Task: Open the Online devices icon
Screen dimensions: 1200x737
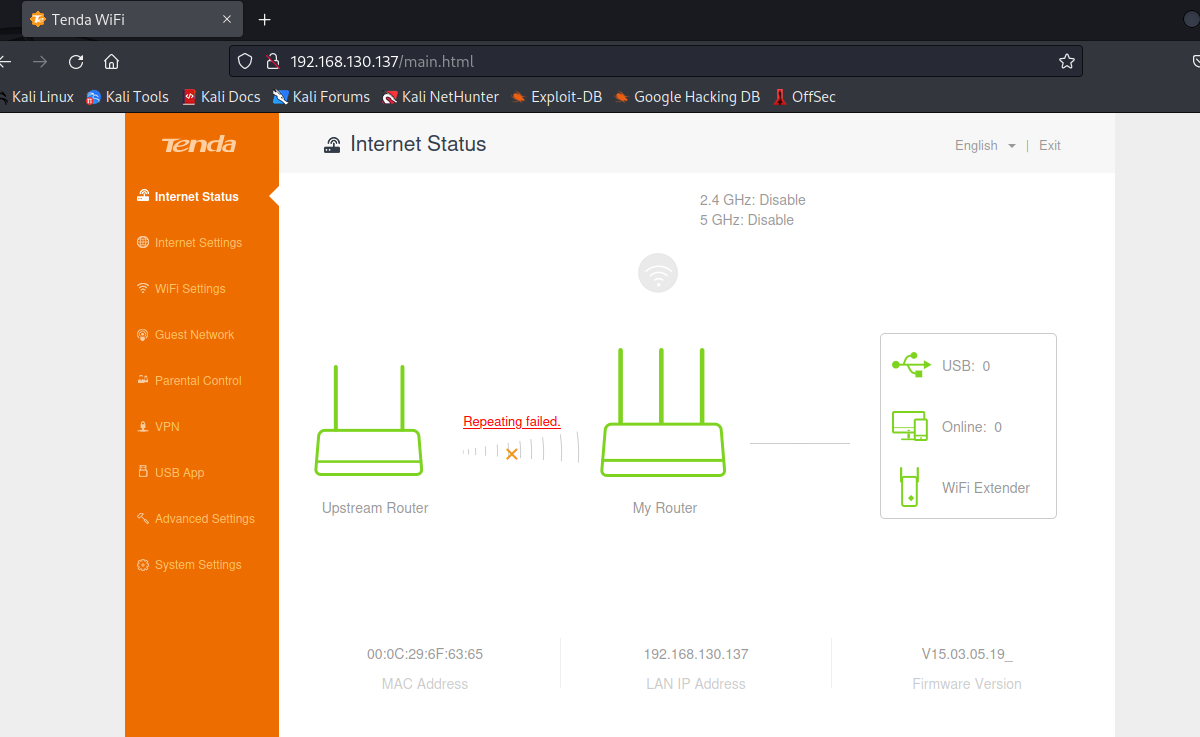Action: (910, 426)
